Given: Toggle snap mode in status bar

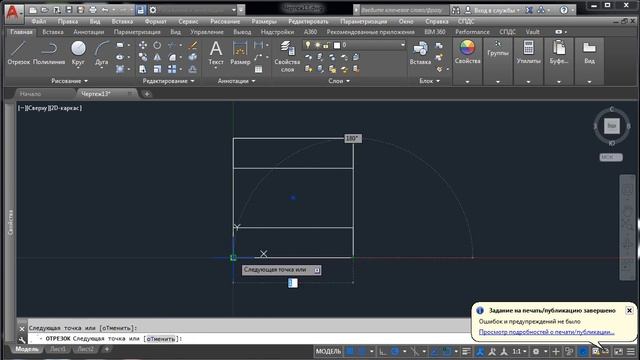Looking at the screenshot, I should tap(362, 351).
